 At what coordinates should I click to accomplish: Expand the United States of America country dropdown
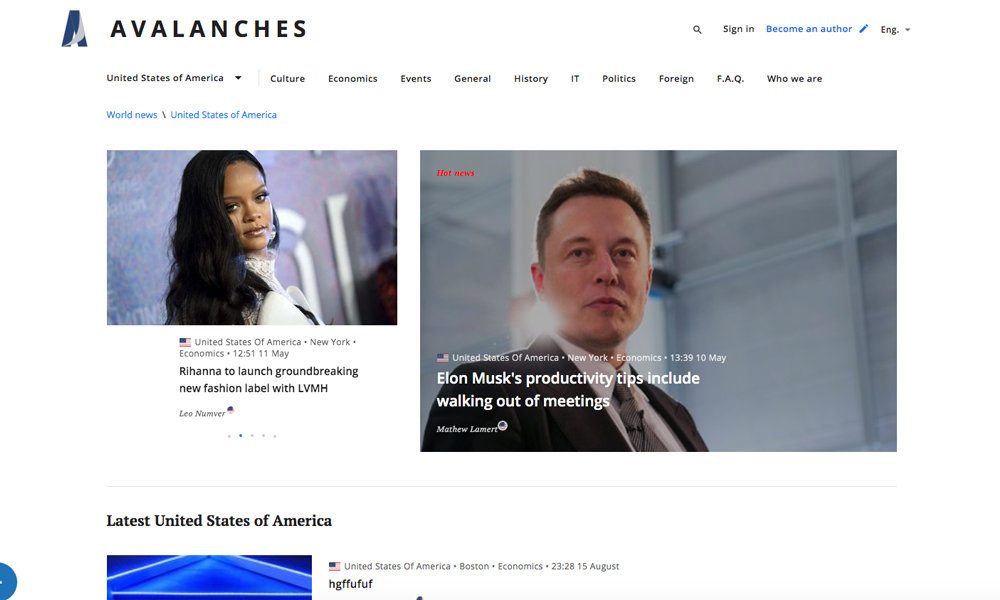(x=174, y=78)
